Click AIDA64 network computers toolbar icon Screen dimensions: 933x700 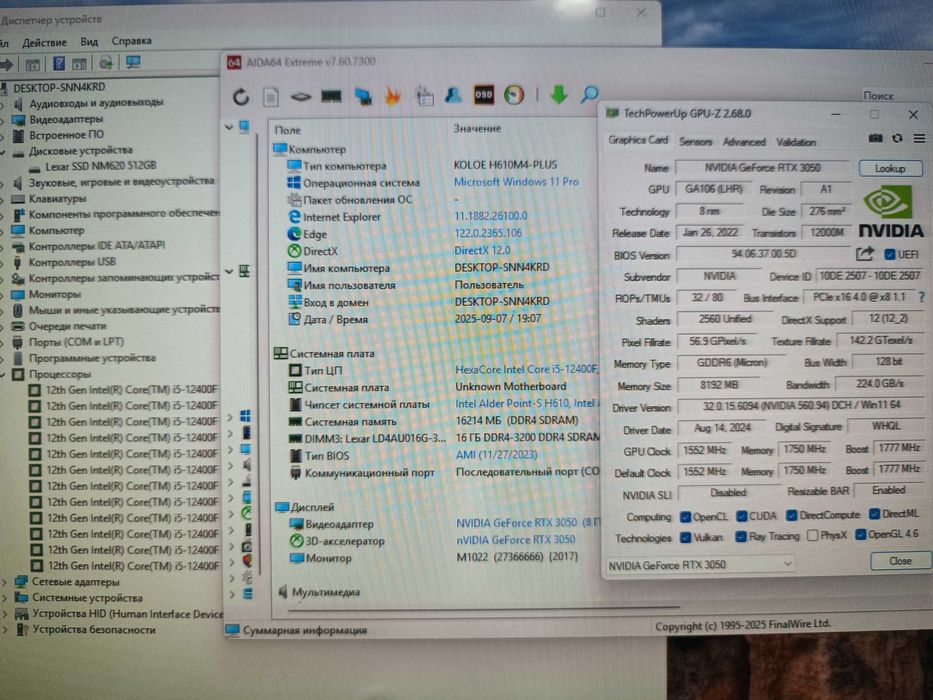point(363,96)
